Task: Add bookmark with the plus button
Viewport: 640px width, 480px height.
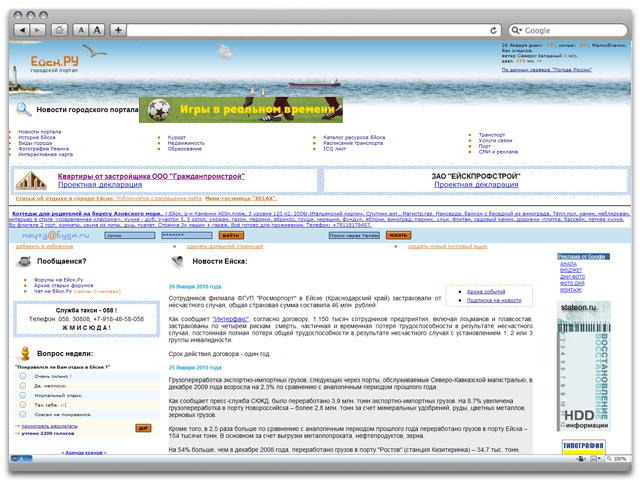Action: 118,30
